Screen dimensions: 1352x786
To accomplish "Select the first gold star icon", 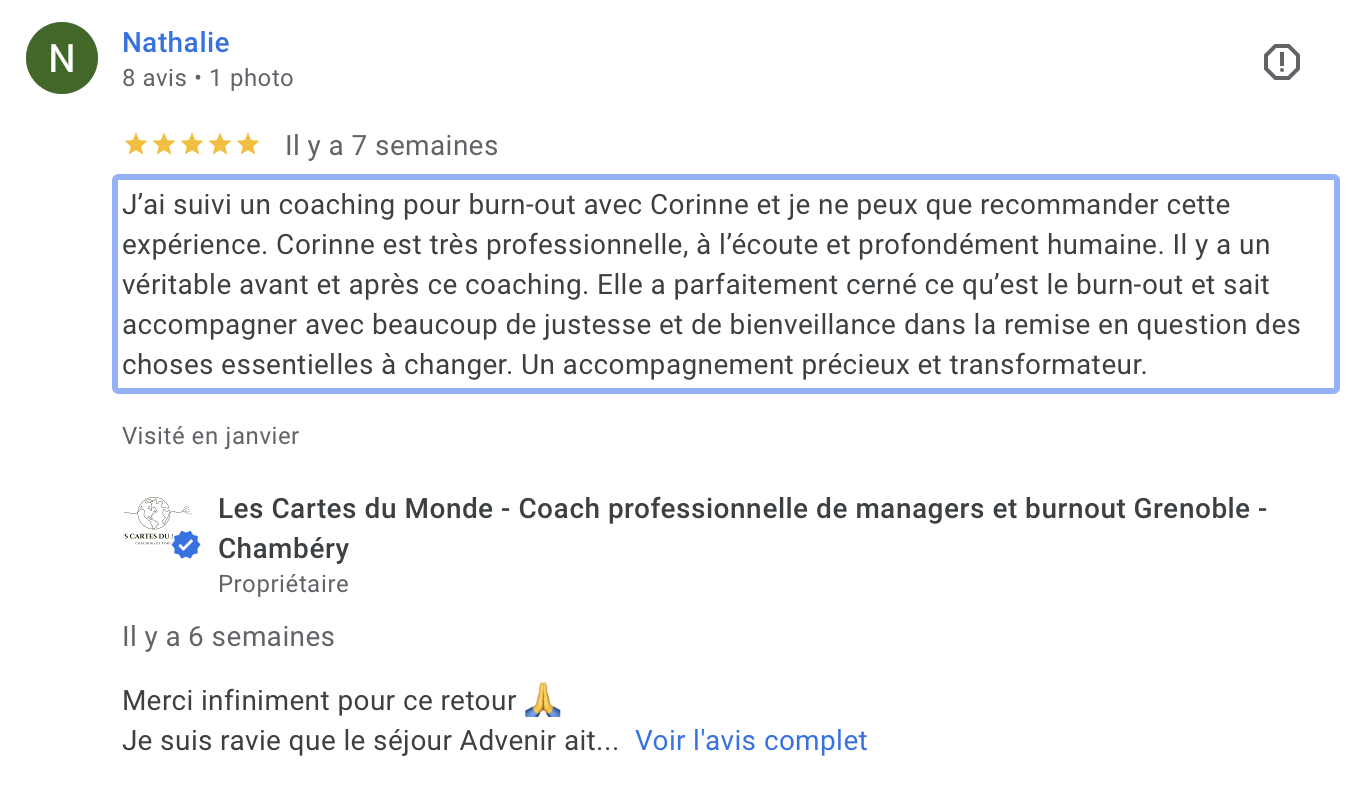I will click(135, 144).
